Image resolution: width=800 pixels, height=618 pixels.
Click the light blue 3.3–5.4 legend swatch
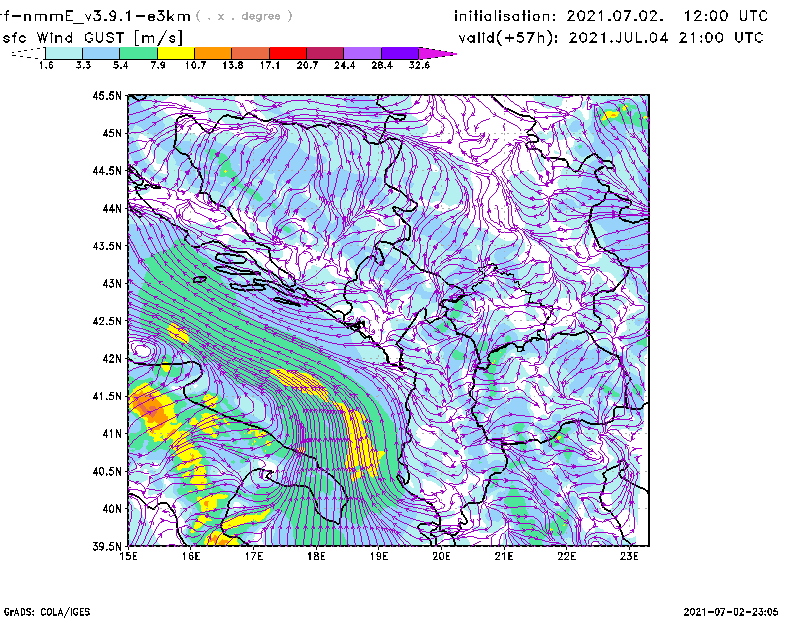coord(101,53)
